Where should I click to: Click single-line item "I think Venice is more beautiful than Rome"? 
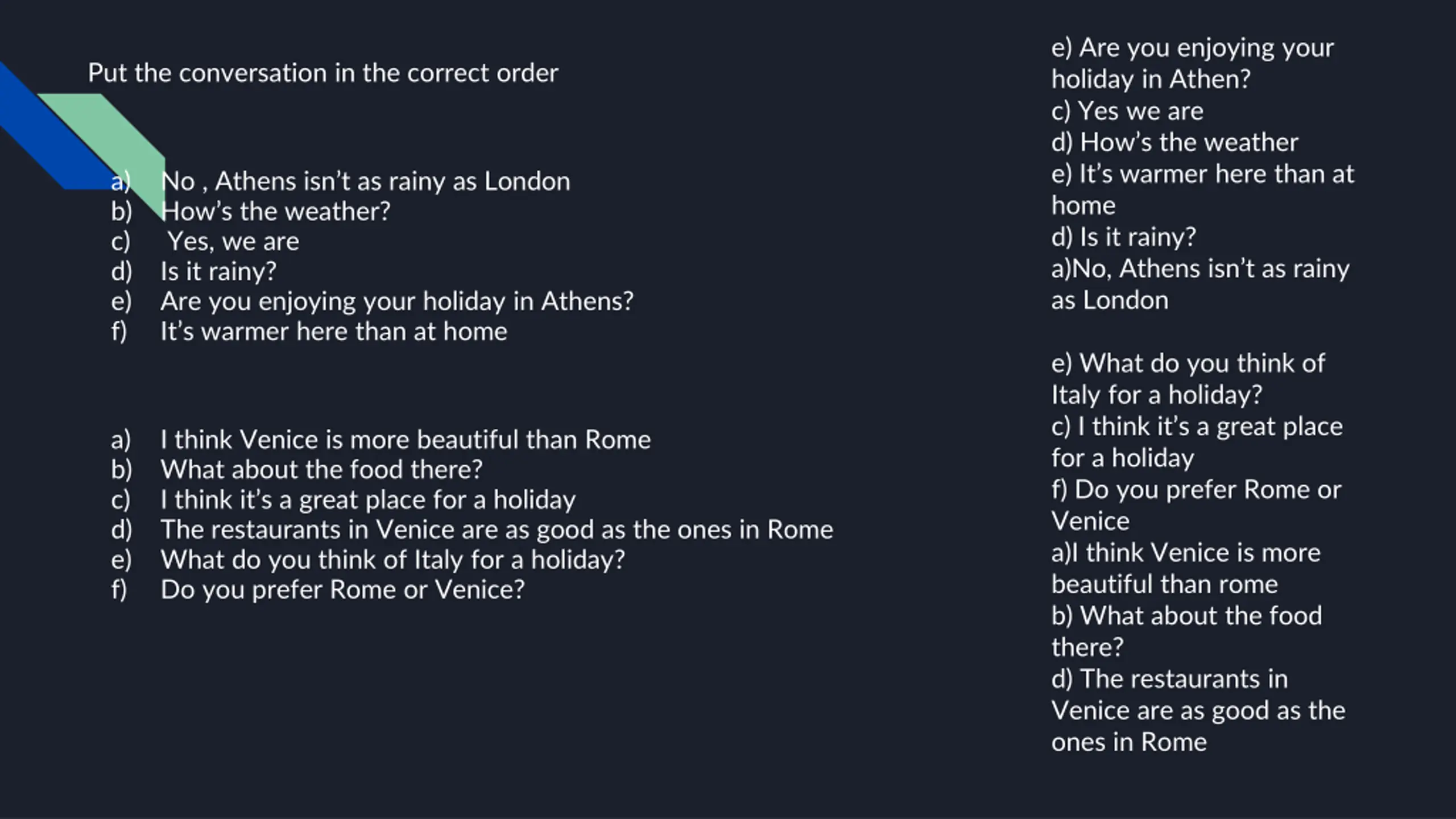tap(405, 440)
